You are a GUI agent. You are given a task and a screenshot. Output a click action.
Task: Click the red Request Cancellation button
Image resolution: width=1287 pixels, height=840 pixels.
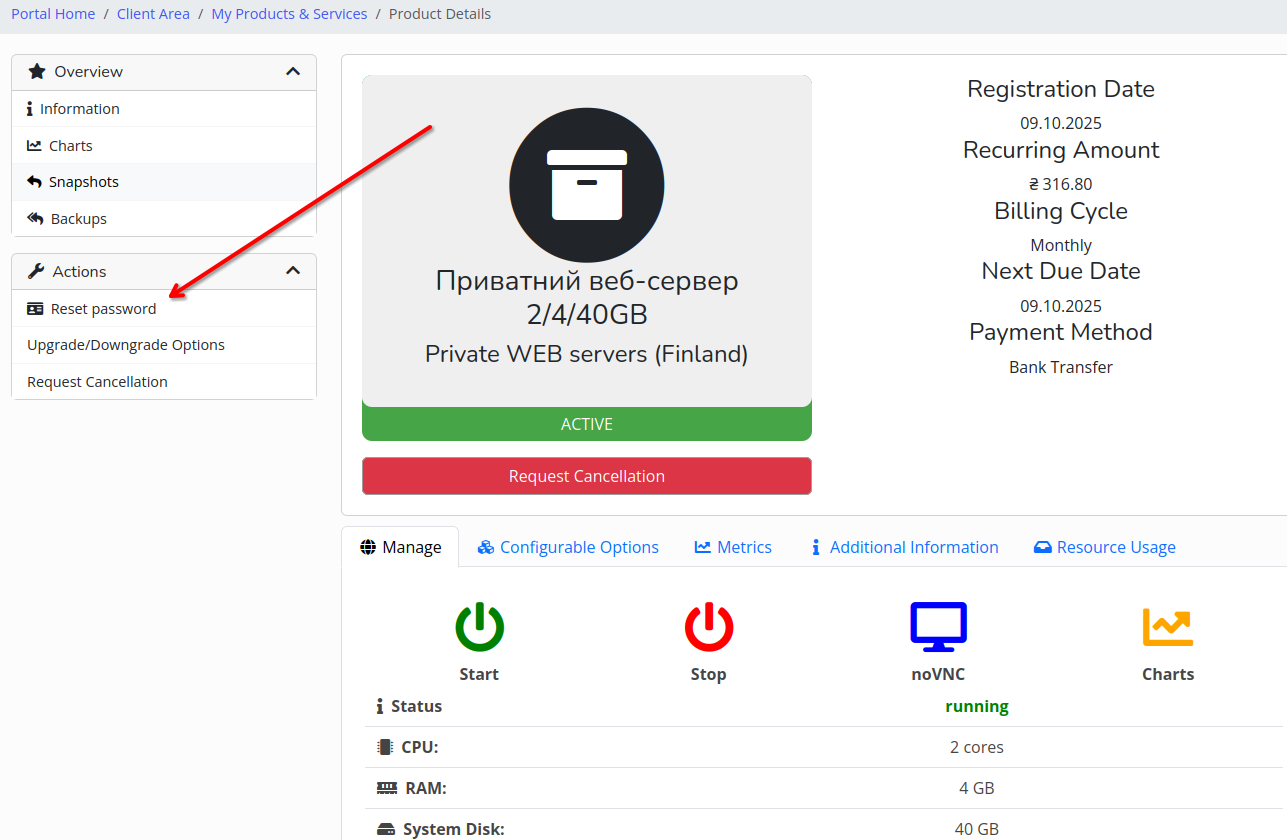click(586, 476)
